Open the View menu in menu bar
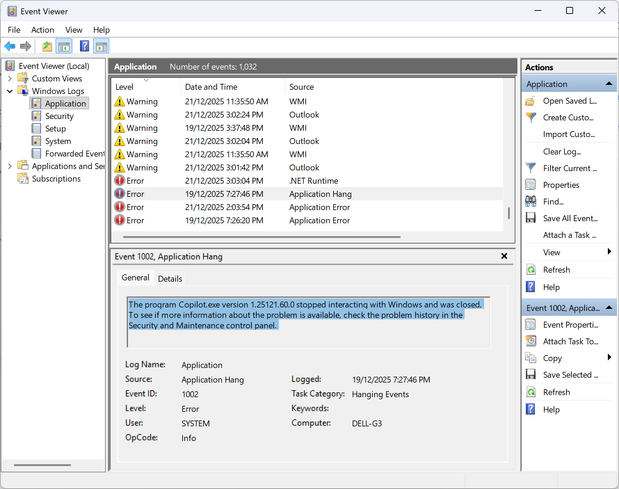 [x=74, y=30]
